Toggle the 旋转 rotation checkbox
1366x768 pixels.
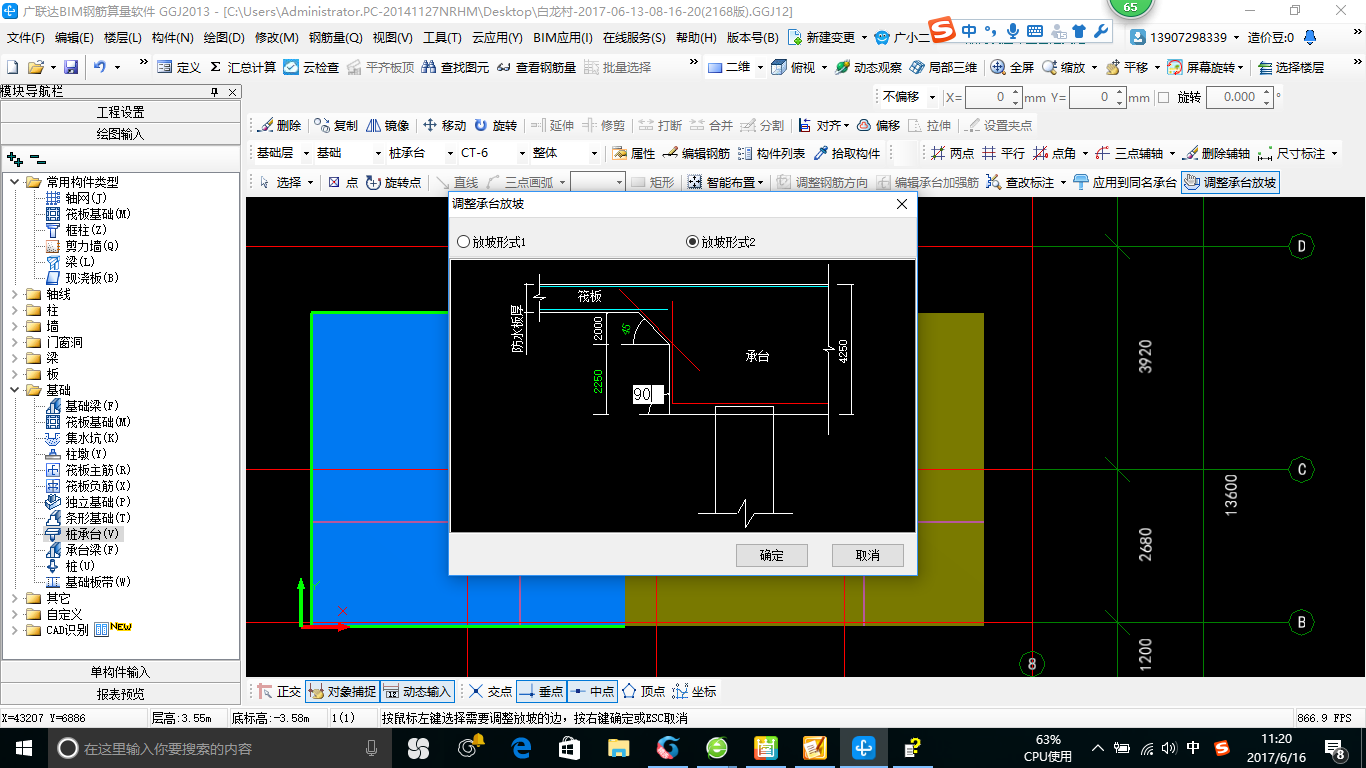point(1163,97)
